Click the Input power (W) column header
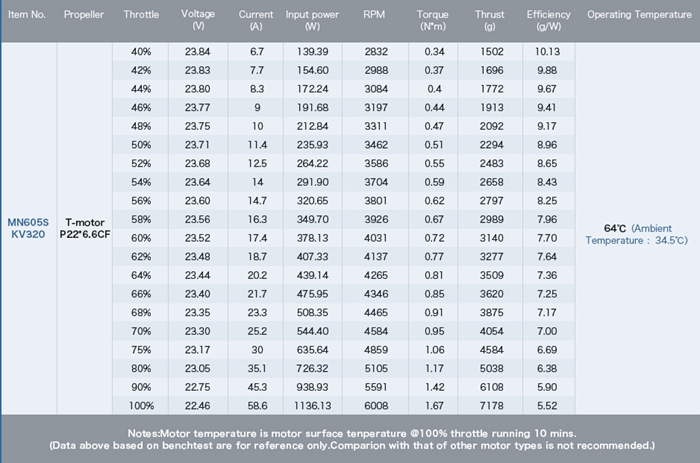 (x=312, y=20)
